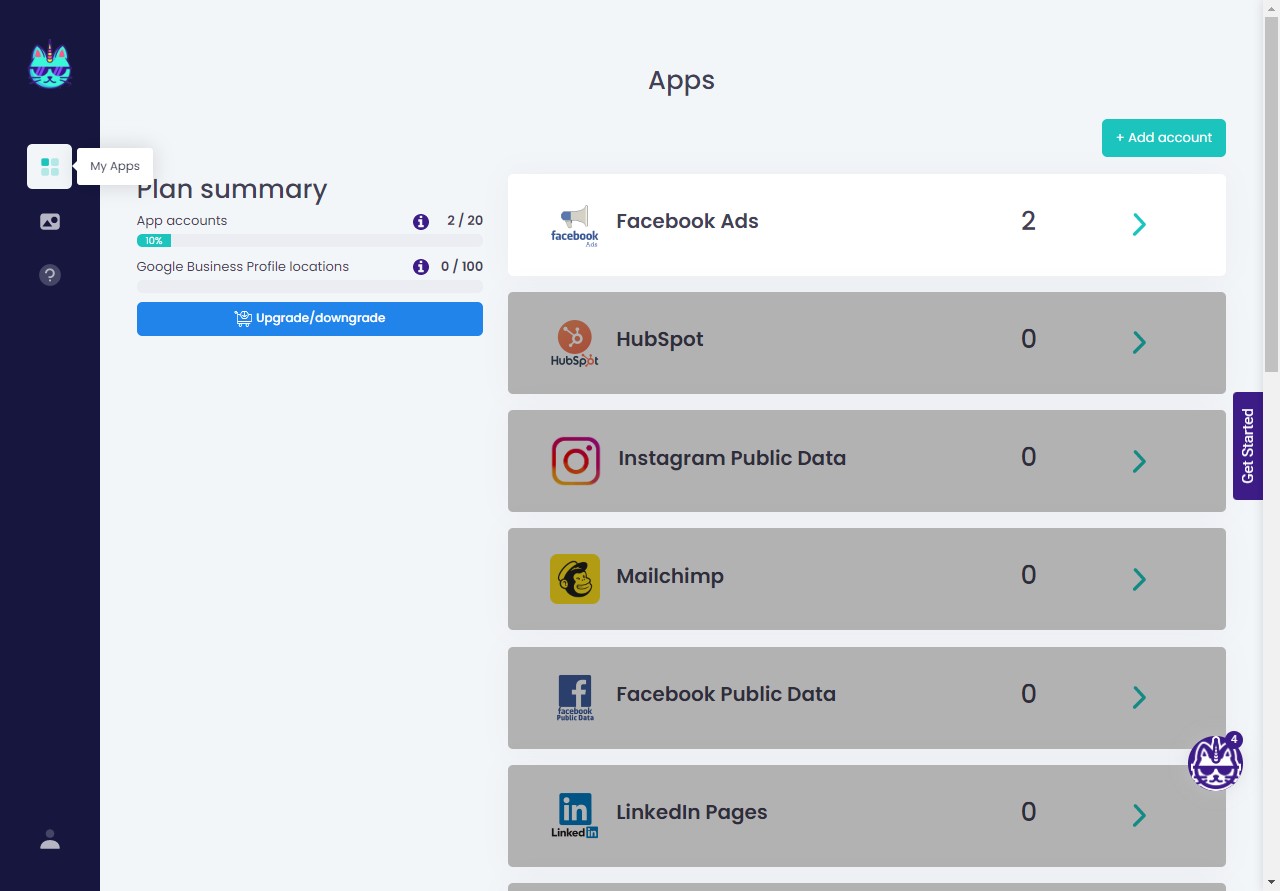Click the Instagram Public Data logo
Screen dimensions: 1280x891
coord(576,461)
